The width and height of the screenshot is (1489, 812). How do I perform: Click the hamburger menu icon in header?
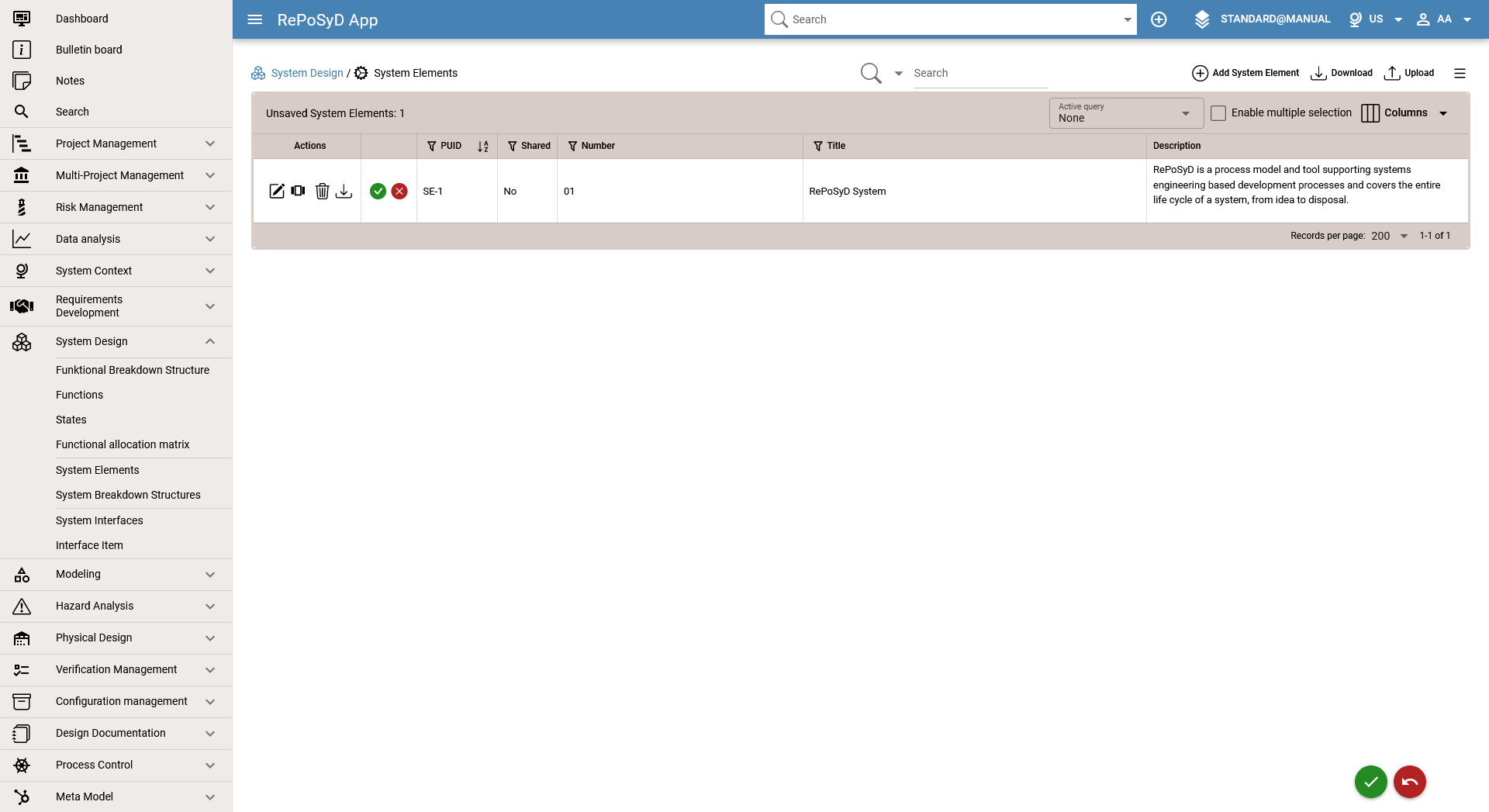254,19
